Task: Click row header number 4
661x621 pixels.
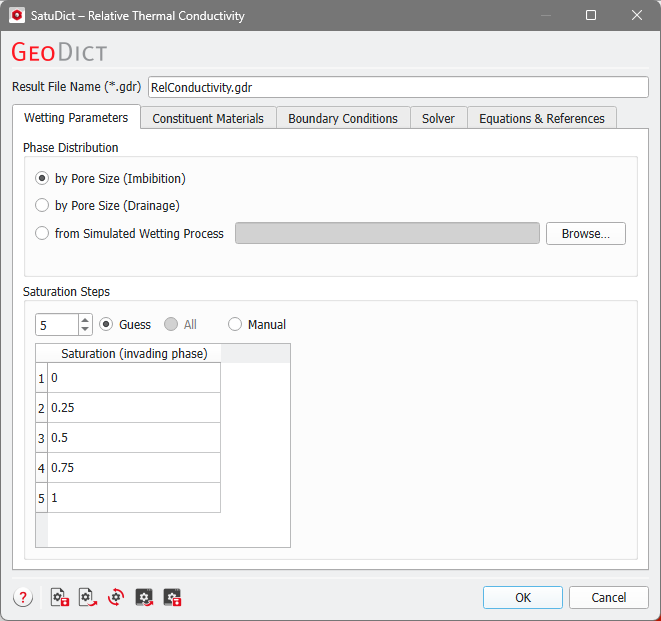Action: coord(41,468)
